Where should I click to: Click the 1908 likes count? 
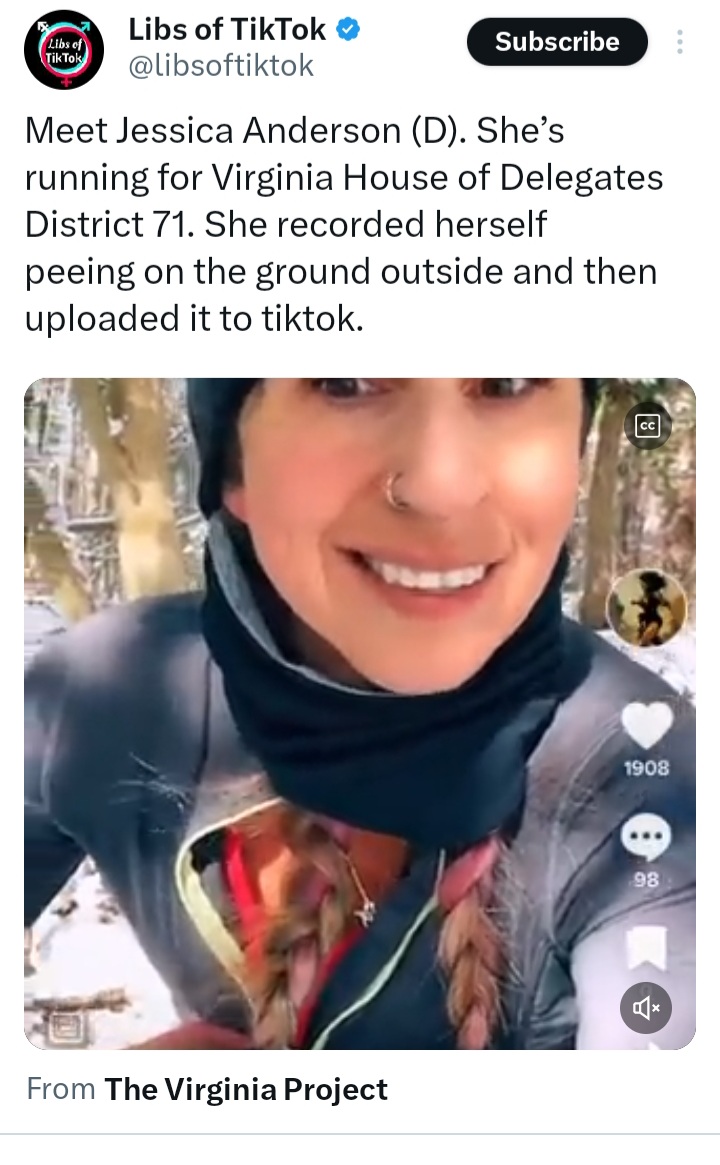[646, 768]
